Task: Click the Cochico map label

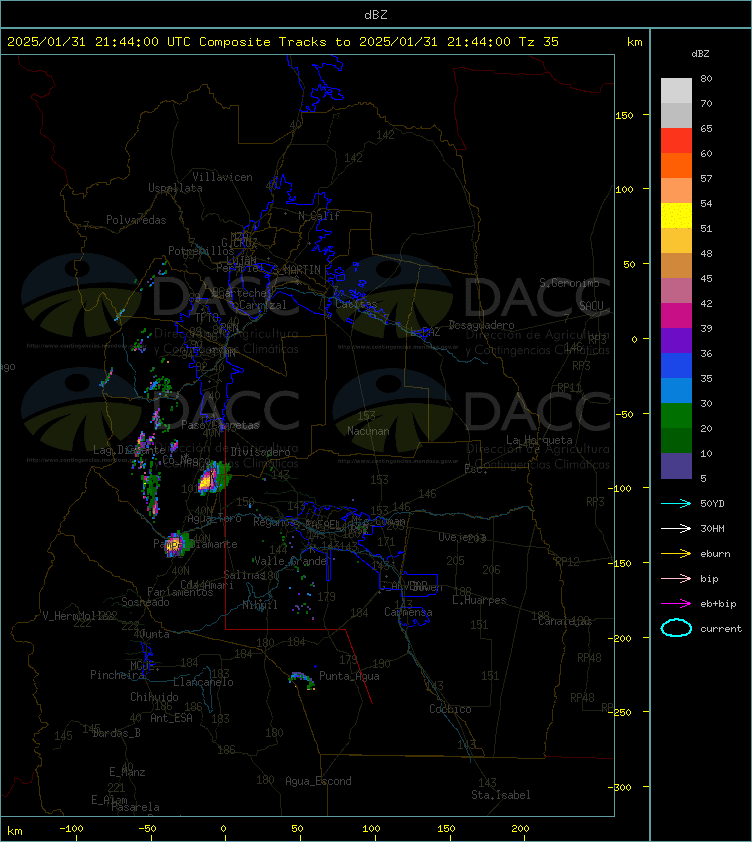Action: 450,709
